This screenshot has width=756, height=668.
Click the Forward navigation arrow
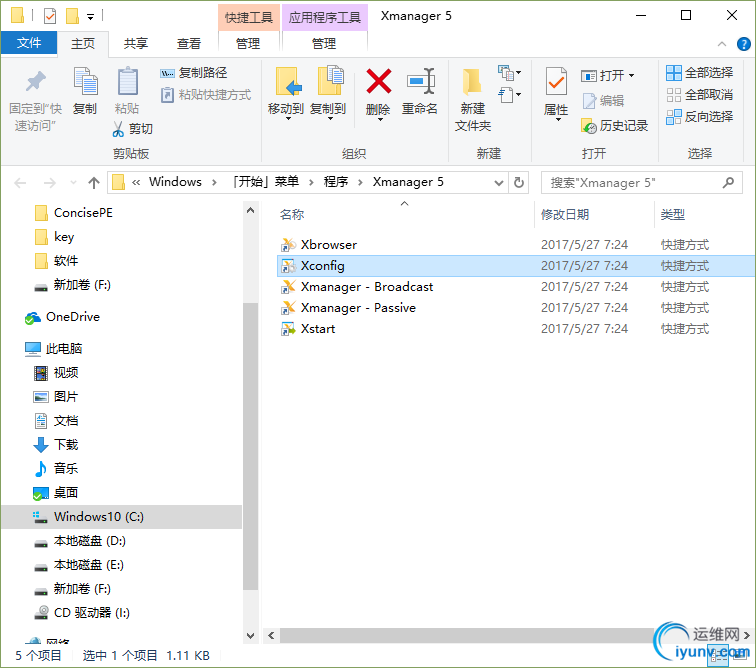(50, 183)
